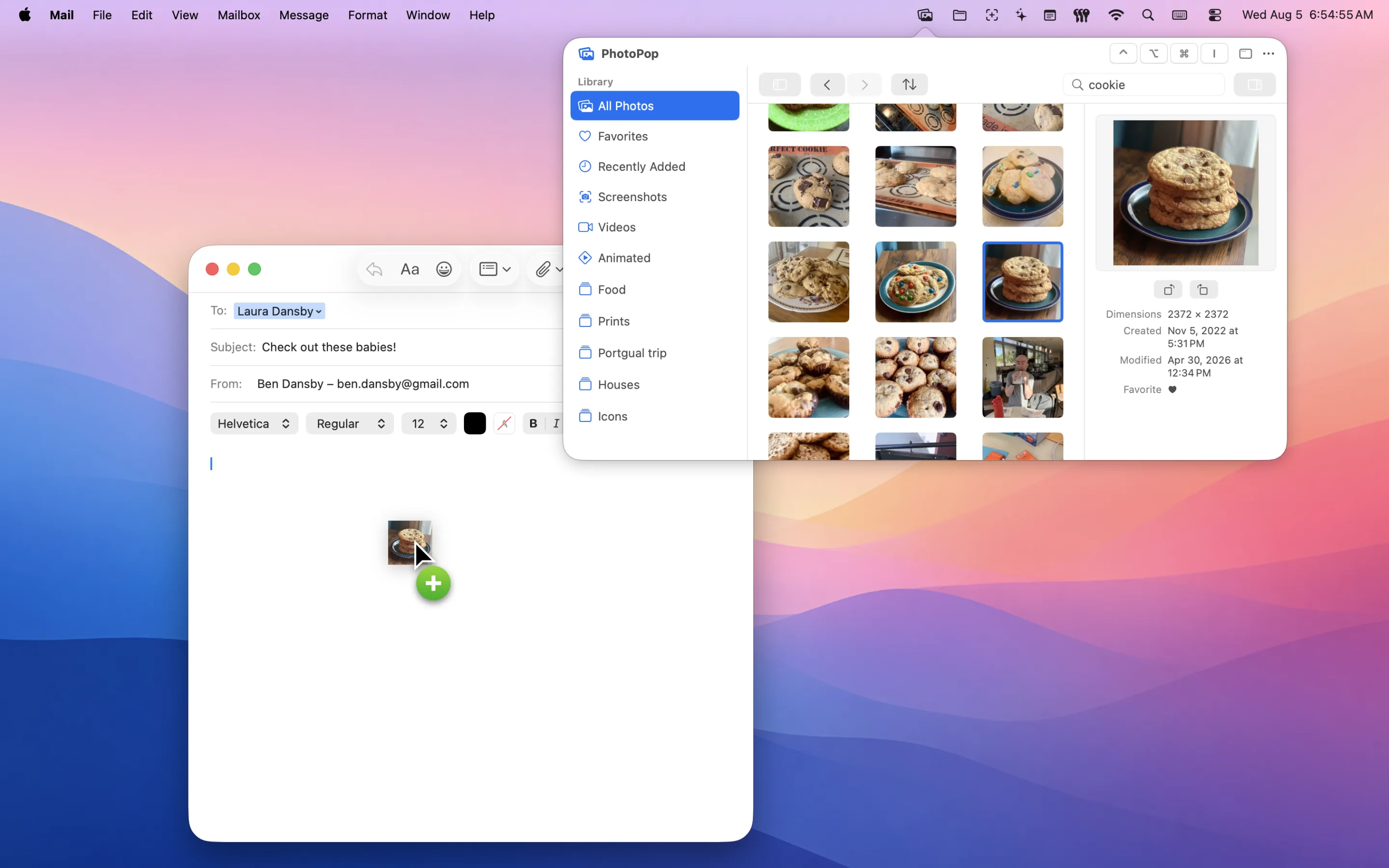The image size is (1389, 868).
Task: Click the sparkle icon in menu bar
Action: (x=1021, y=15)
